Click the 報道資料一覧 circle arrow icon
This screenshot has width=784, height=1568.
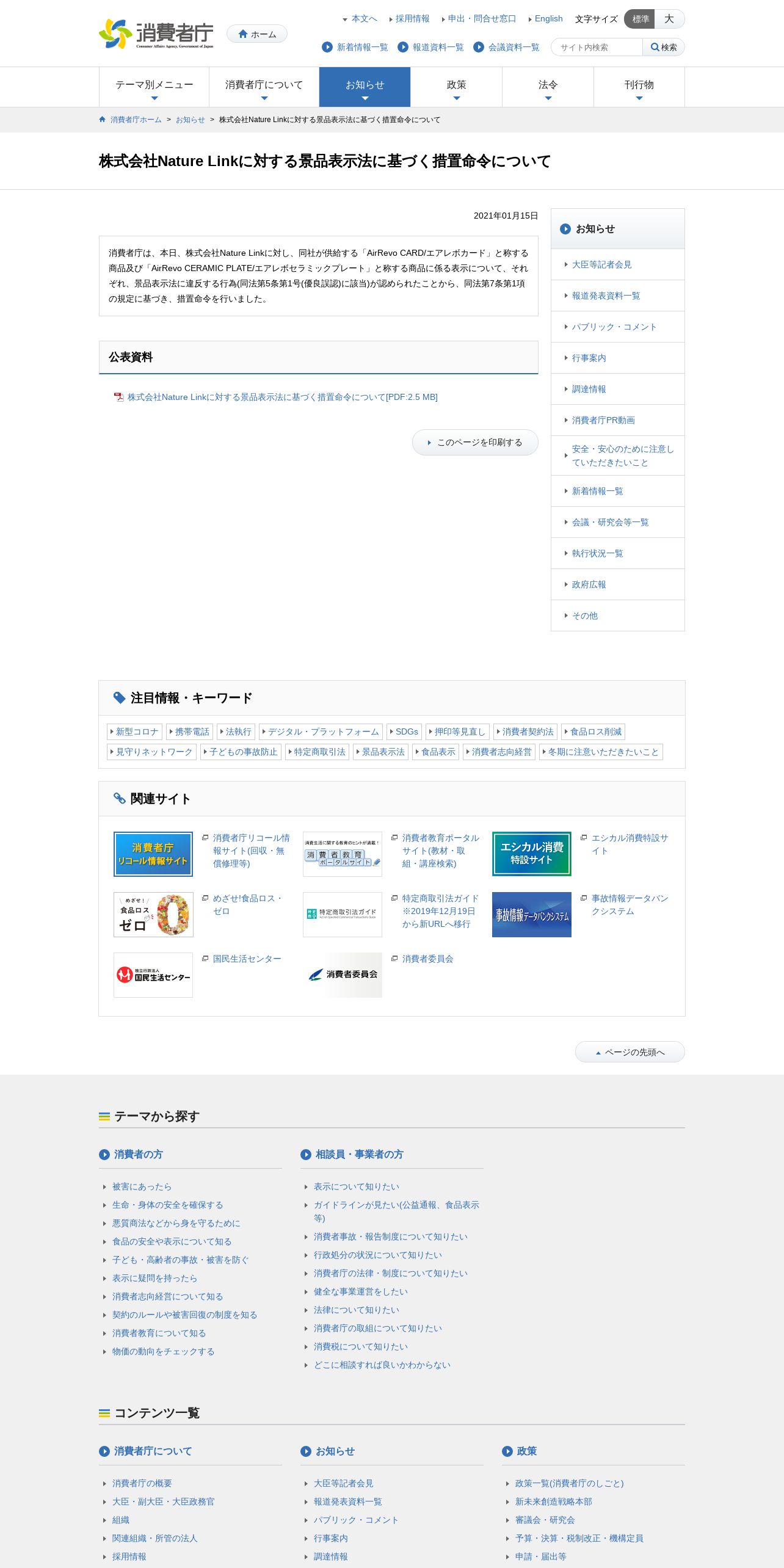click(403, 47)
